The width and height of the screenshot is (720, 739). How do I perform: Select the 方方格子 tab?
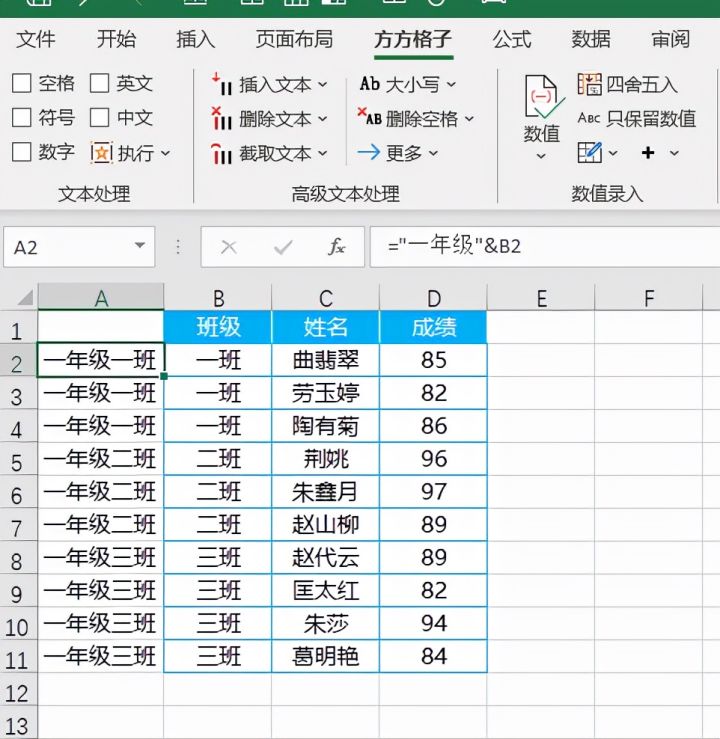(413, 39)
